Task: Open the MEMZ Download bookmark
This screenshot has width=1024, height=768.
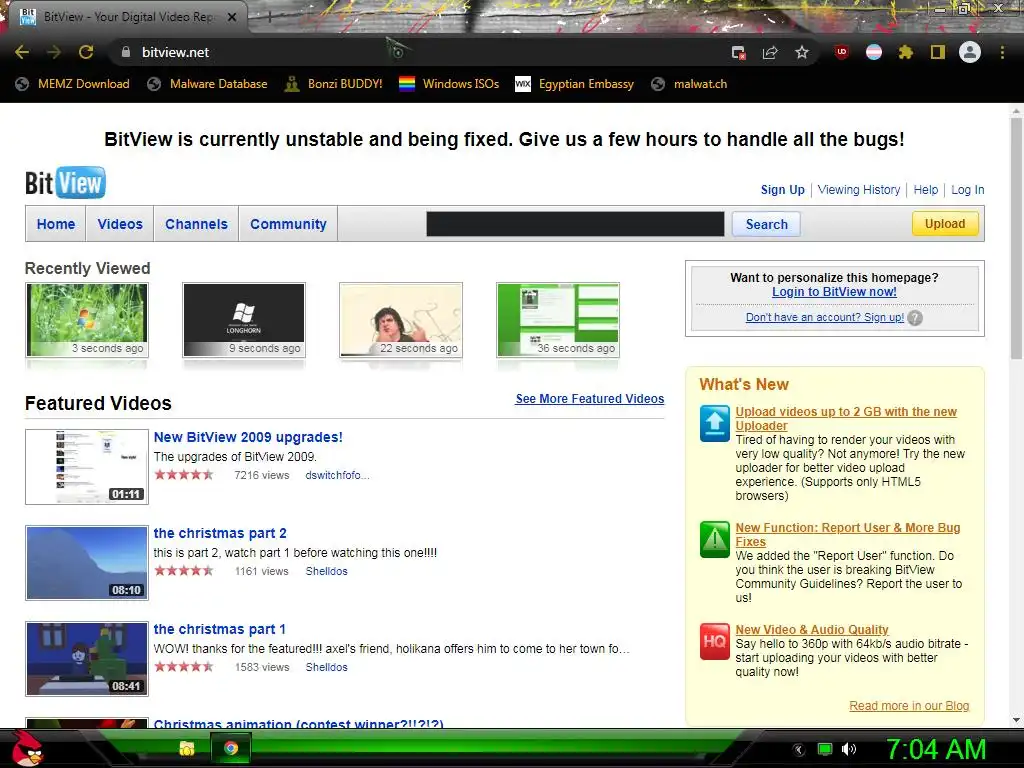Action: pyautogui.click(x=72, y=84)
